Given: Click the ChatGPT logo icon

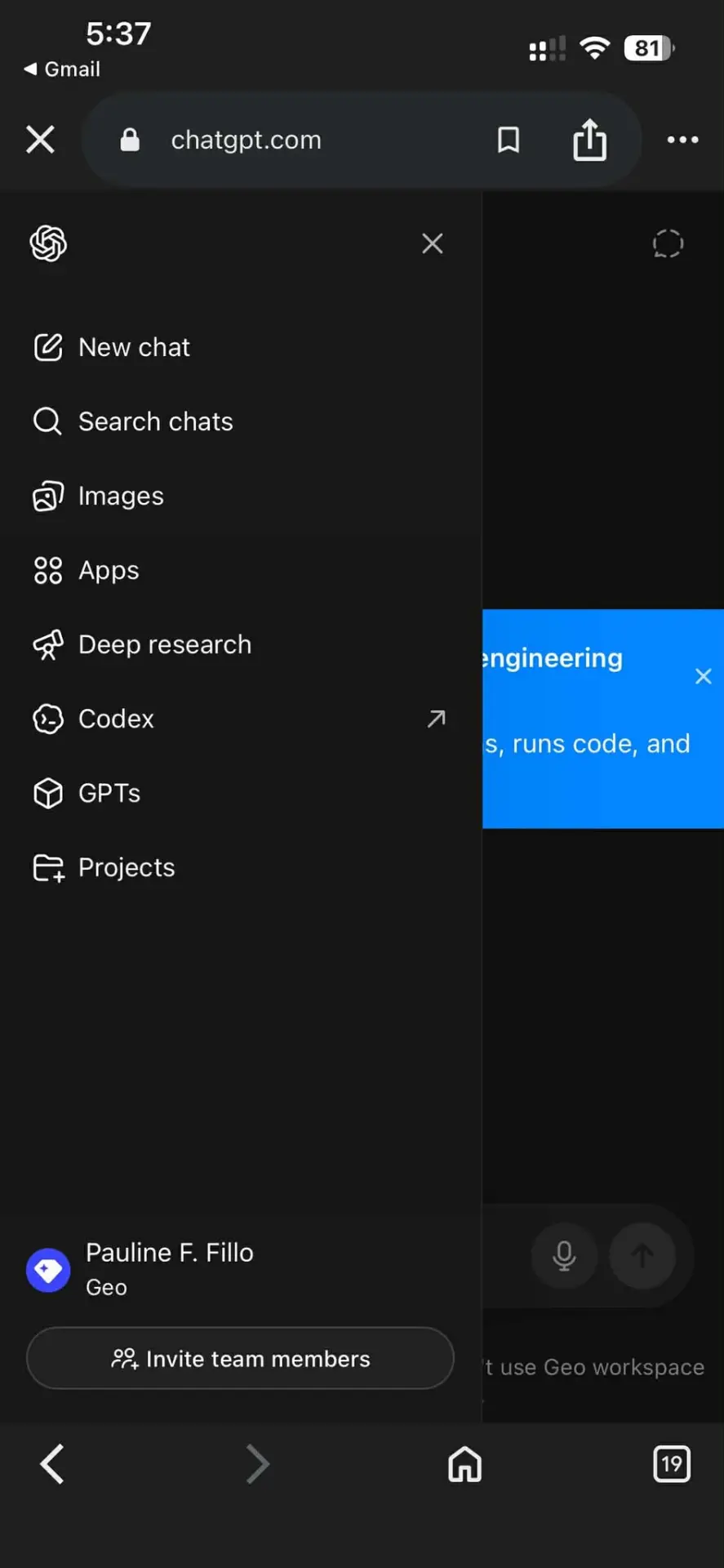Looking at the screenshot, I should pyautogui.click(x=48, y=243).
